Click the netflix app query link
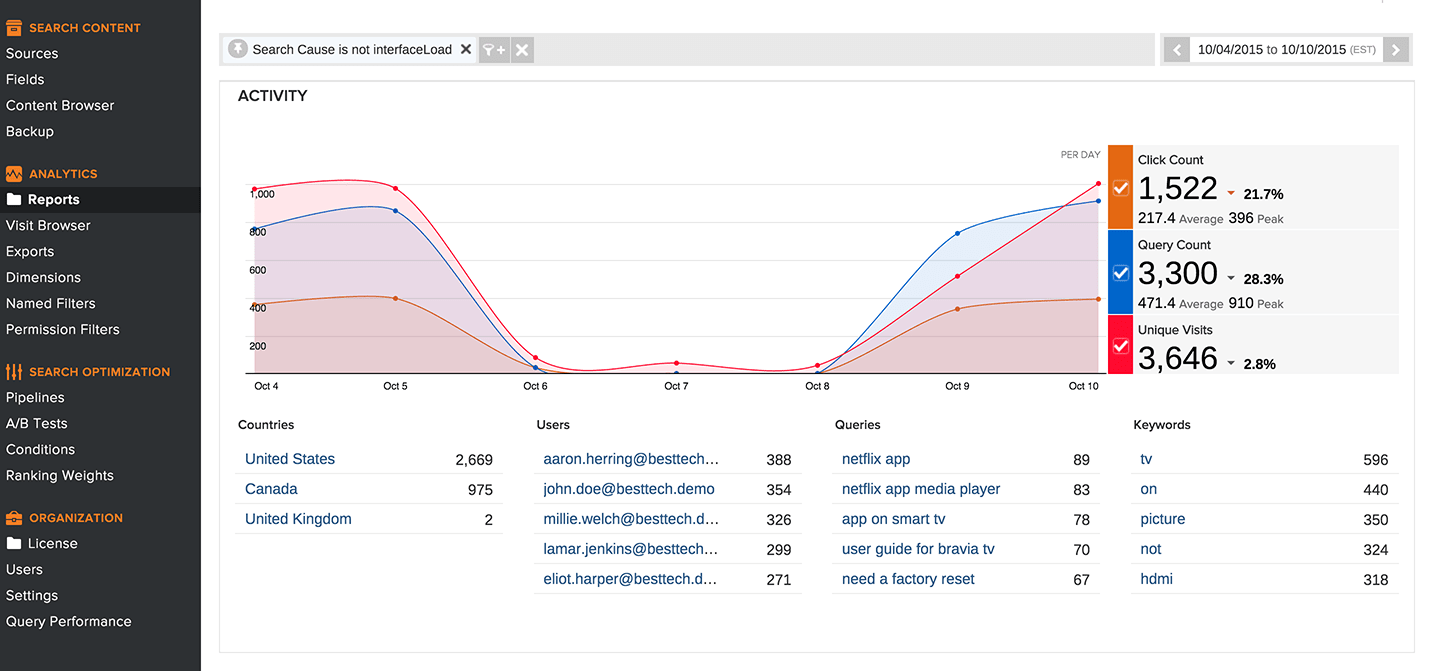1431x671 pixels. click(876, 459)
